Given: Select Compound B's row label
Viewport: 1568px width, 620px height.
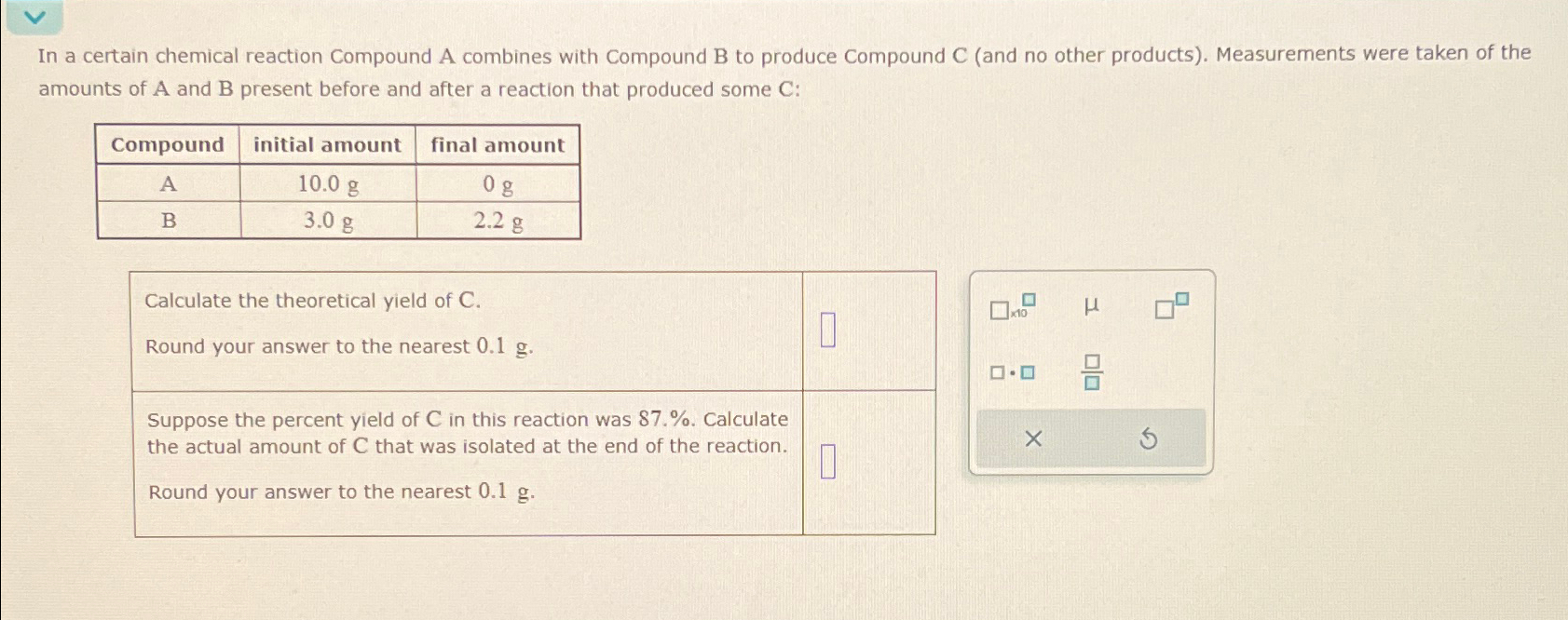Looking at the screenshot, I should click(x=167, y=222).
